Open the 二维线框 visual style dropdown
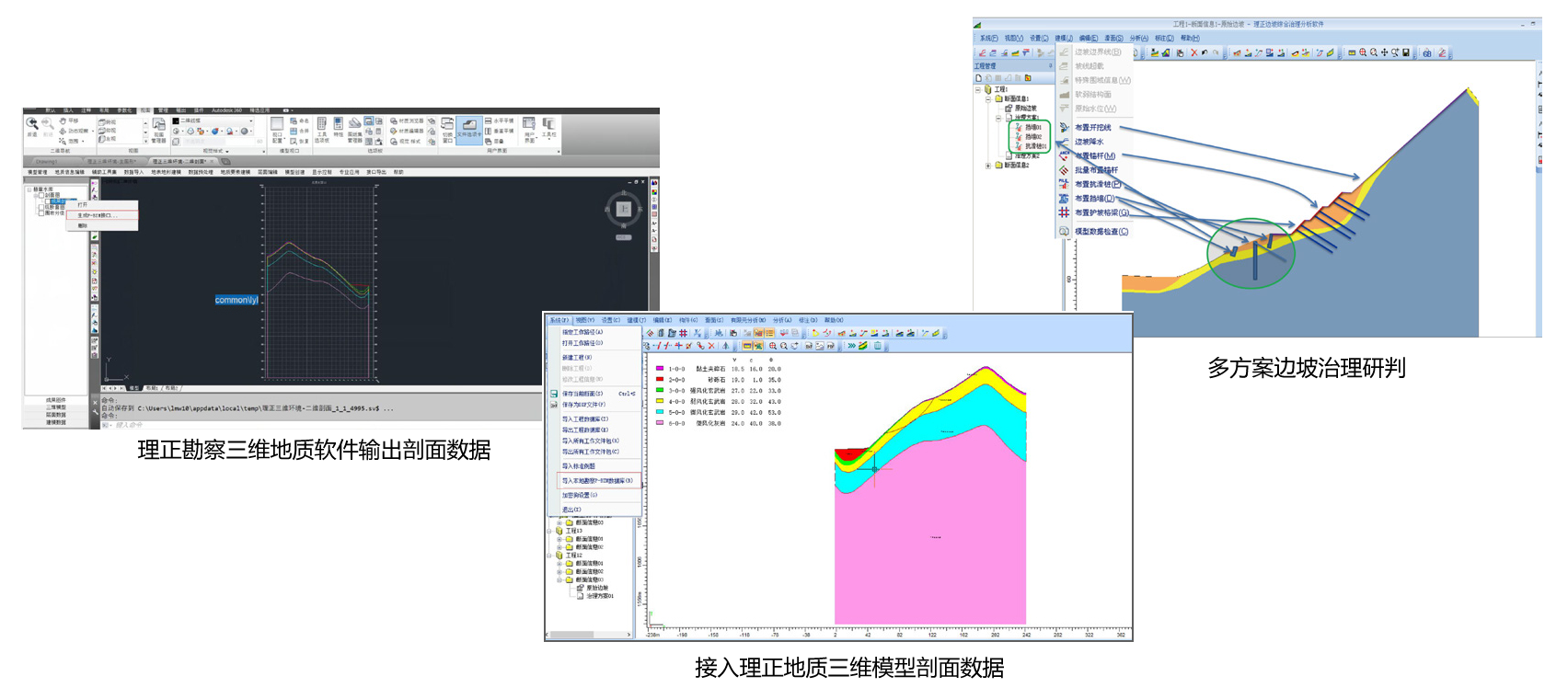The image size is (1568, 699). tap(250, 120)
